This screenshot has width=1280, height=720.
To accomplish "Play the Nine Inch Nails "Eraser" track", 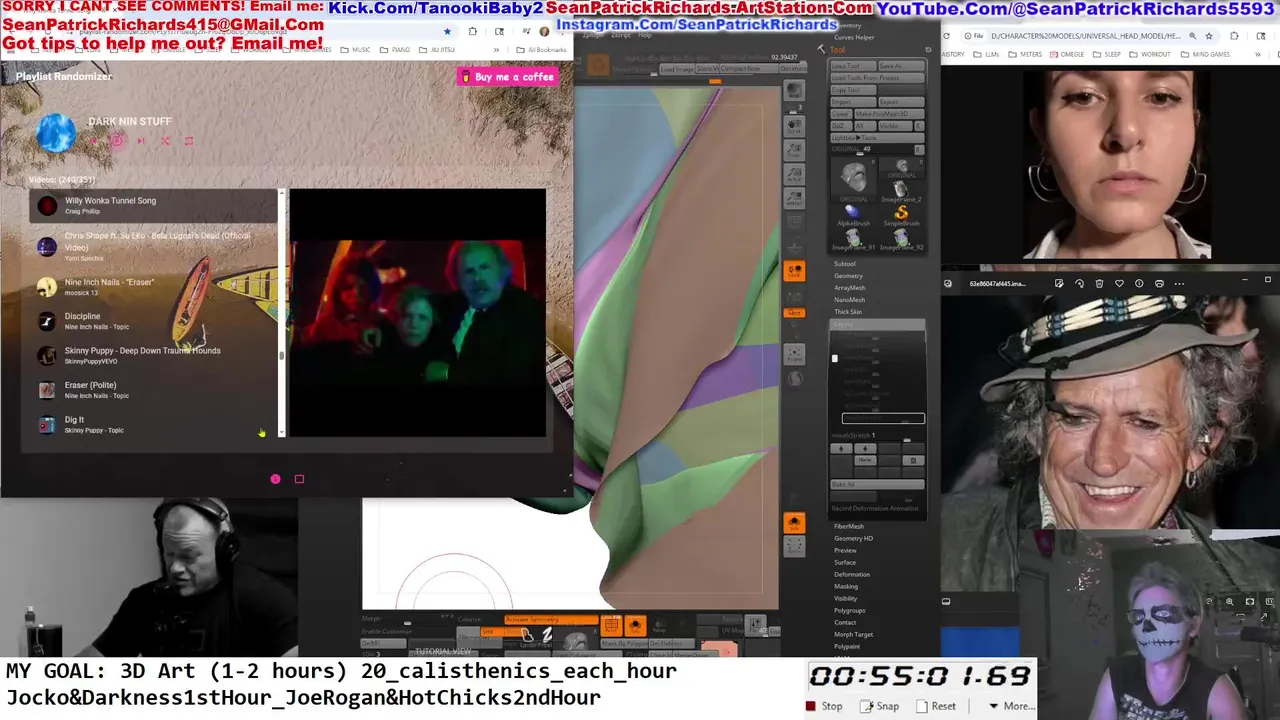I will [153, 287].
